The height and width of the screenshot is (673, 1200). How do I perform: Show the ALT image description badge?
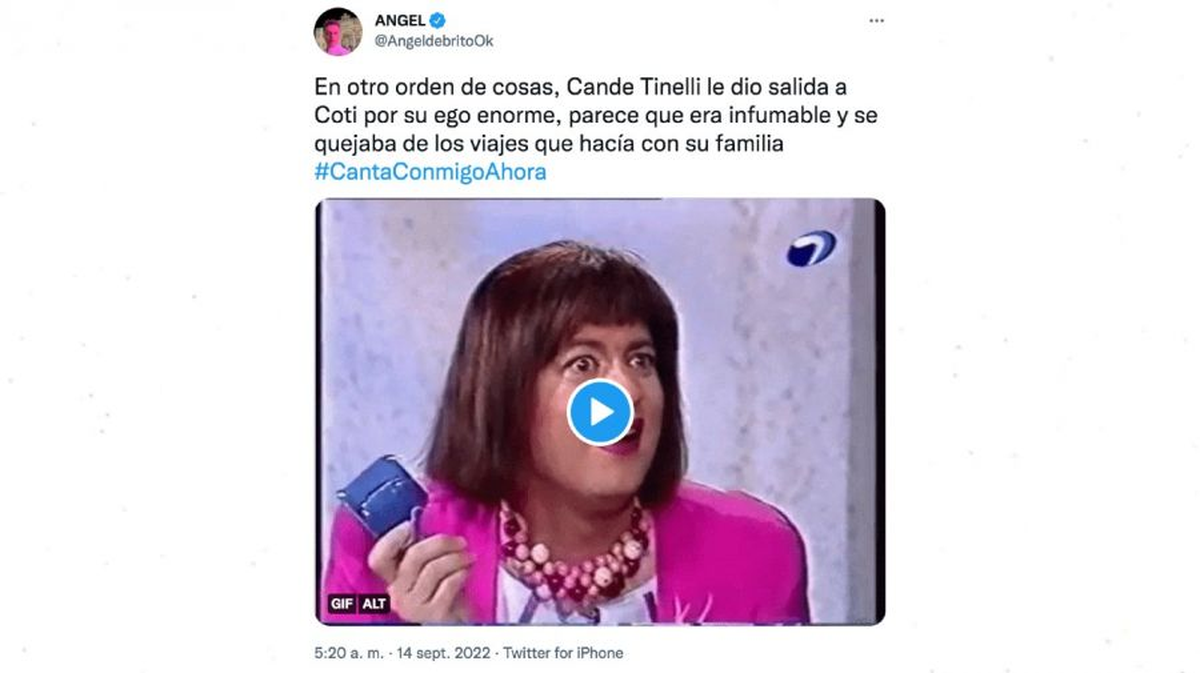pyautogui.click(x=375, y=604)
